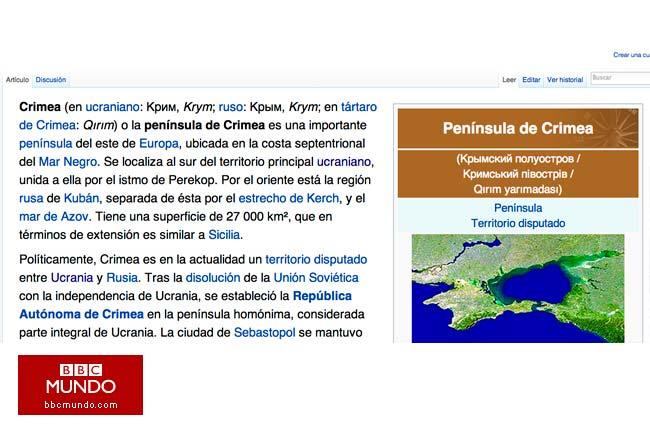Open the Editar tab
The height and width of the screenshot is (433, 650).
(531, 79)
